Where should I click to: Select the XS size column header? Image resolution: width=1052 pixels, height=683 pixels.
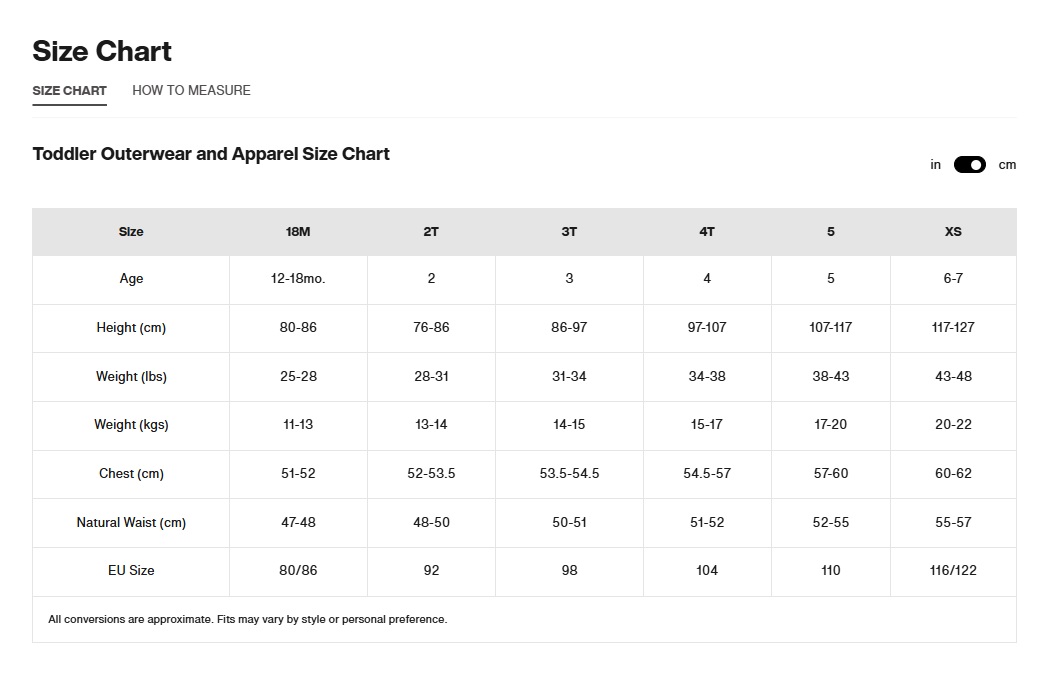click(x=953, y=232)
